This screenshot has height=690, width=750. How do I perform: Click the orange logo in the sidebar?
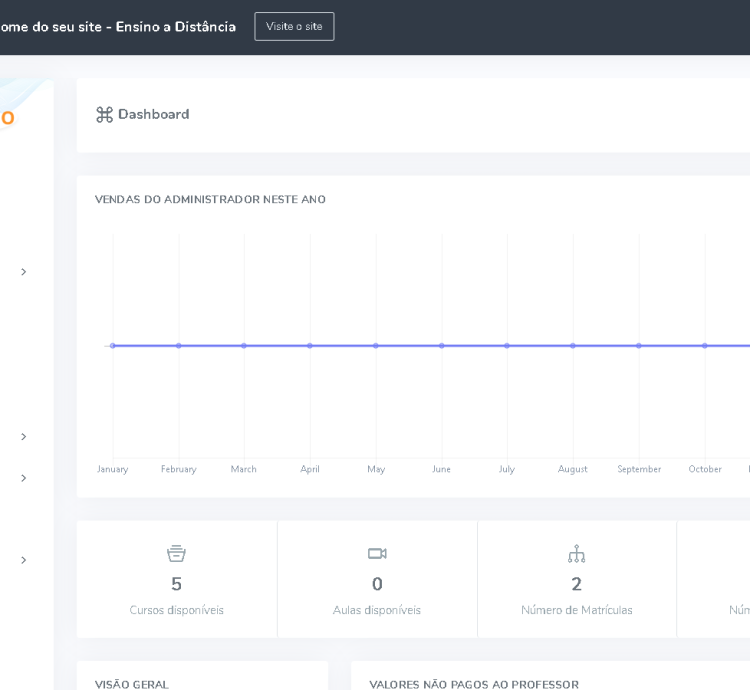[x=7, y=118]
